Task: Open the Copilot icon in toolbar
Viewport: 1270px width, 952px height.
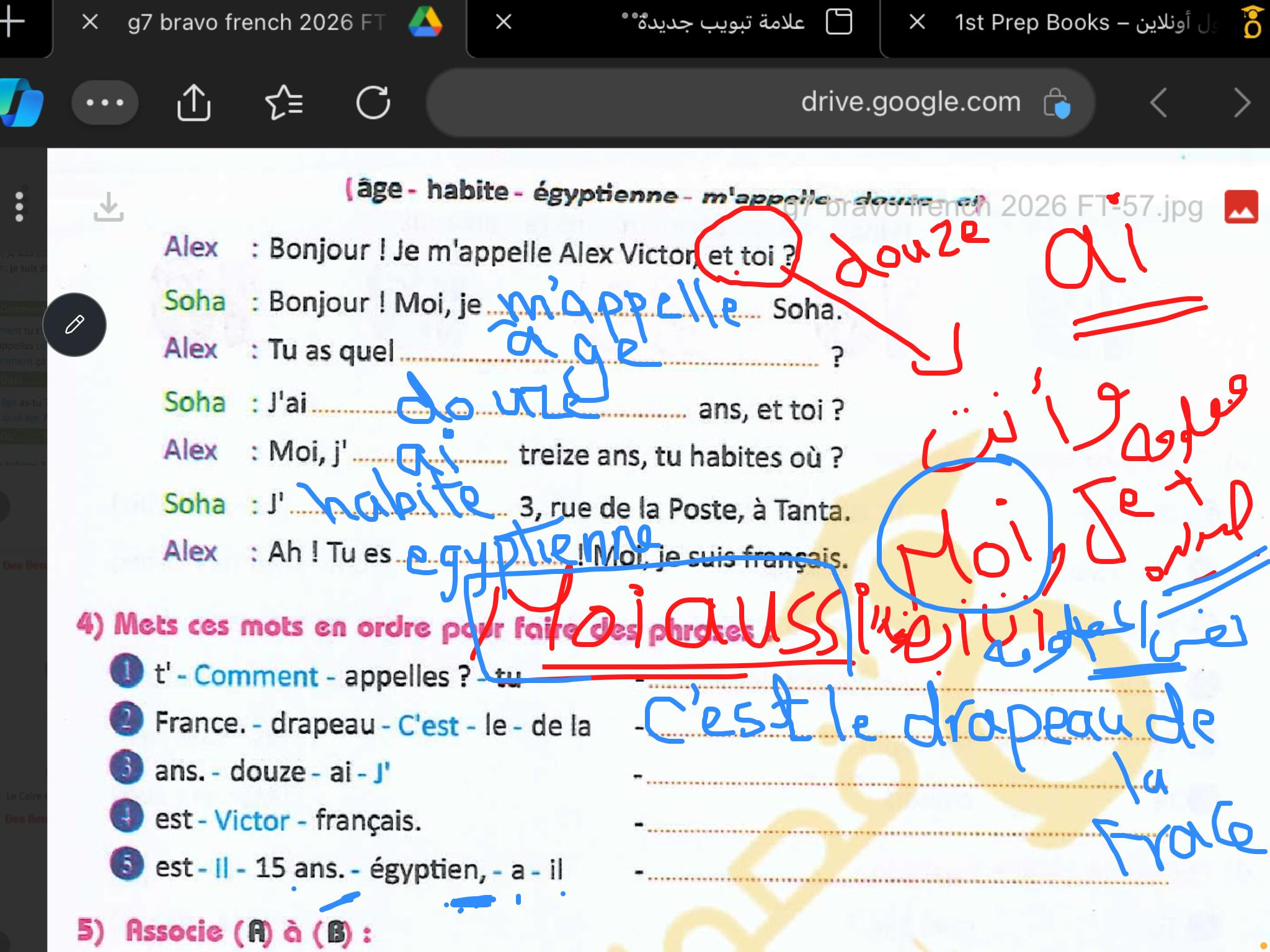Action: click(22, 102)
